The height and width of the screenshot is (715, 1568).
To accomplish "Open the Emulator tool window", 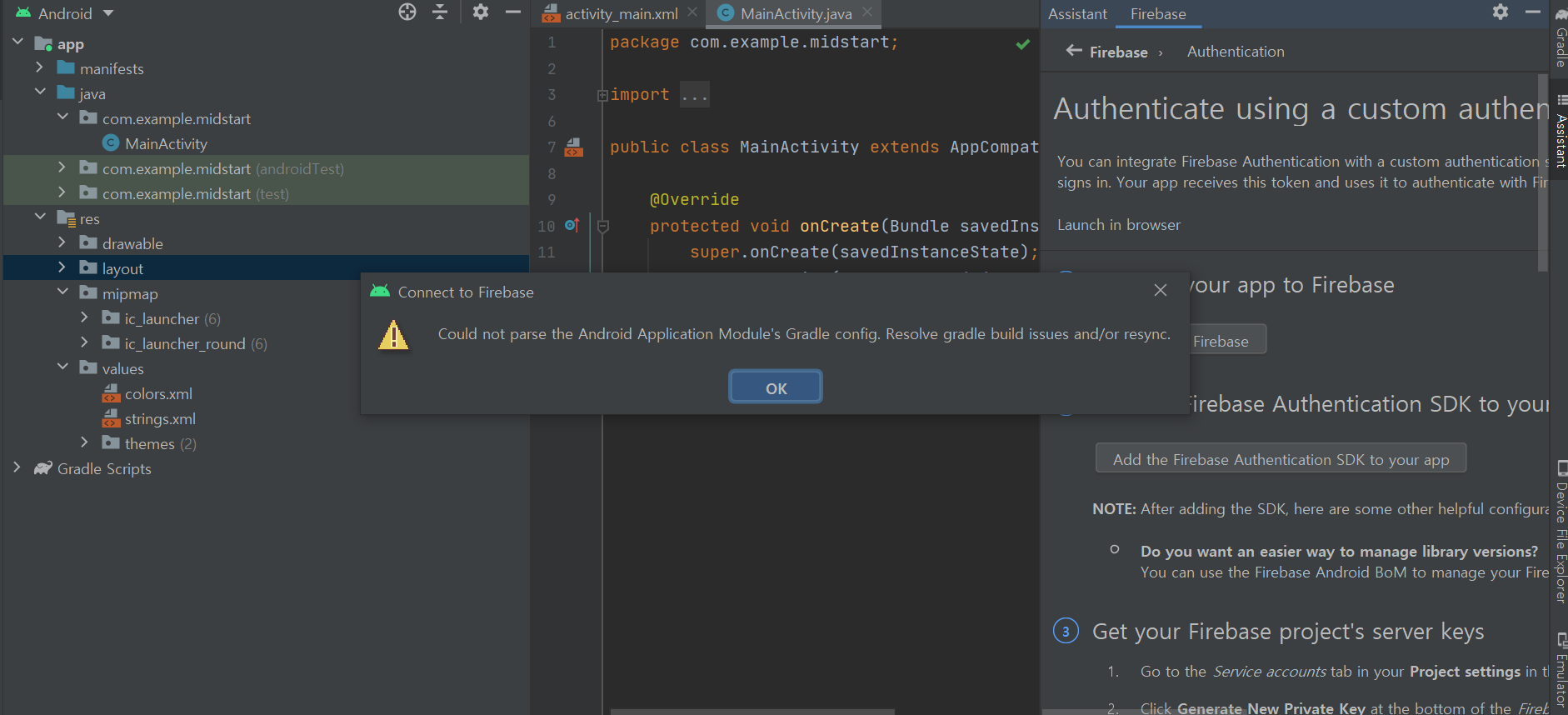I will pos(1561,672).
